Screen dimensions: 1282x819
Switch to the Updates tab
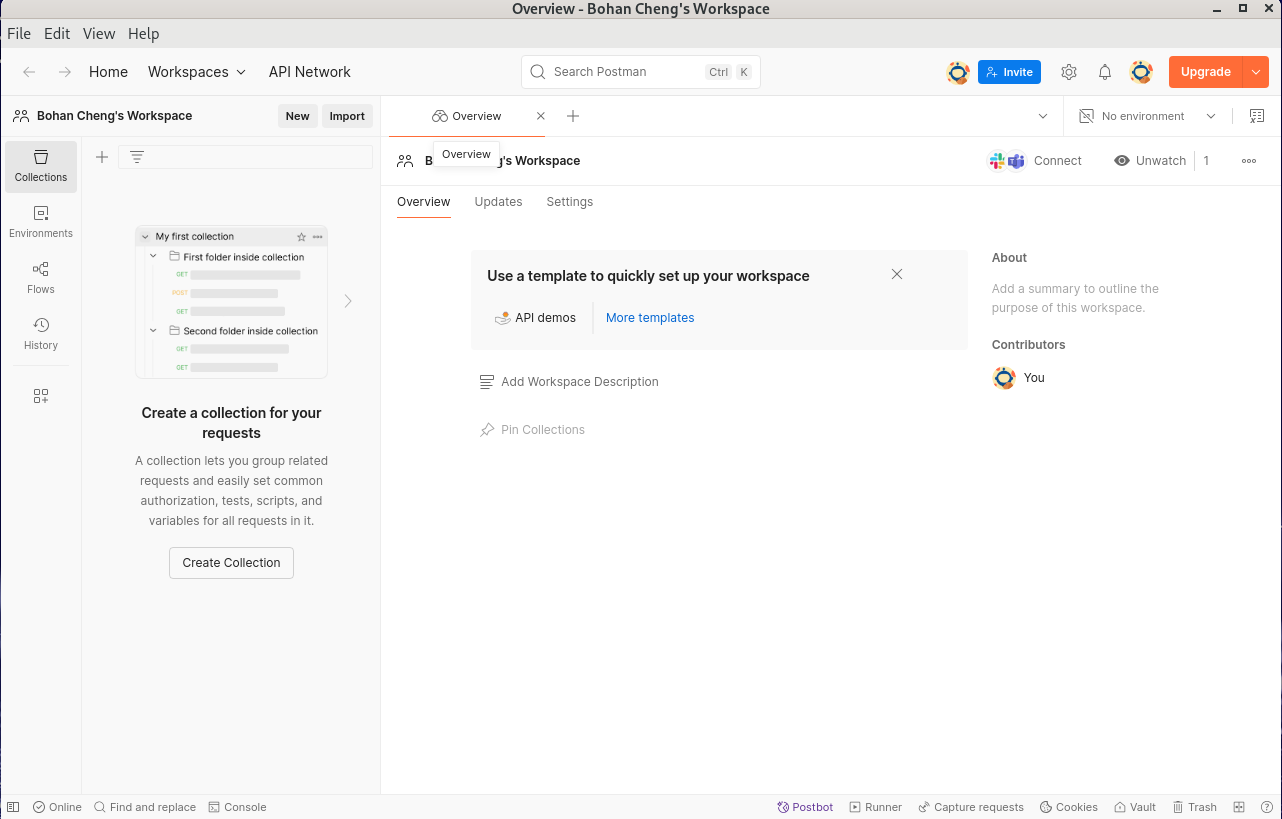pos(498,202)
